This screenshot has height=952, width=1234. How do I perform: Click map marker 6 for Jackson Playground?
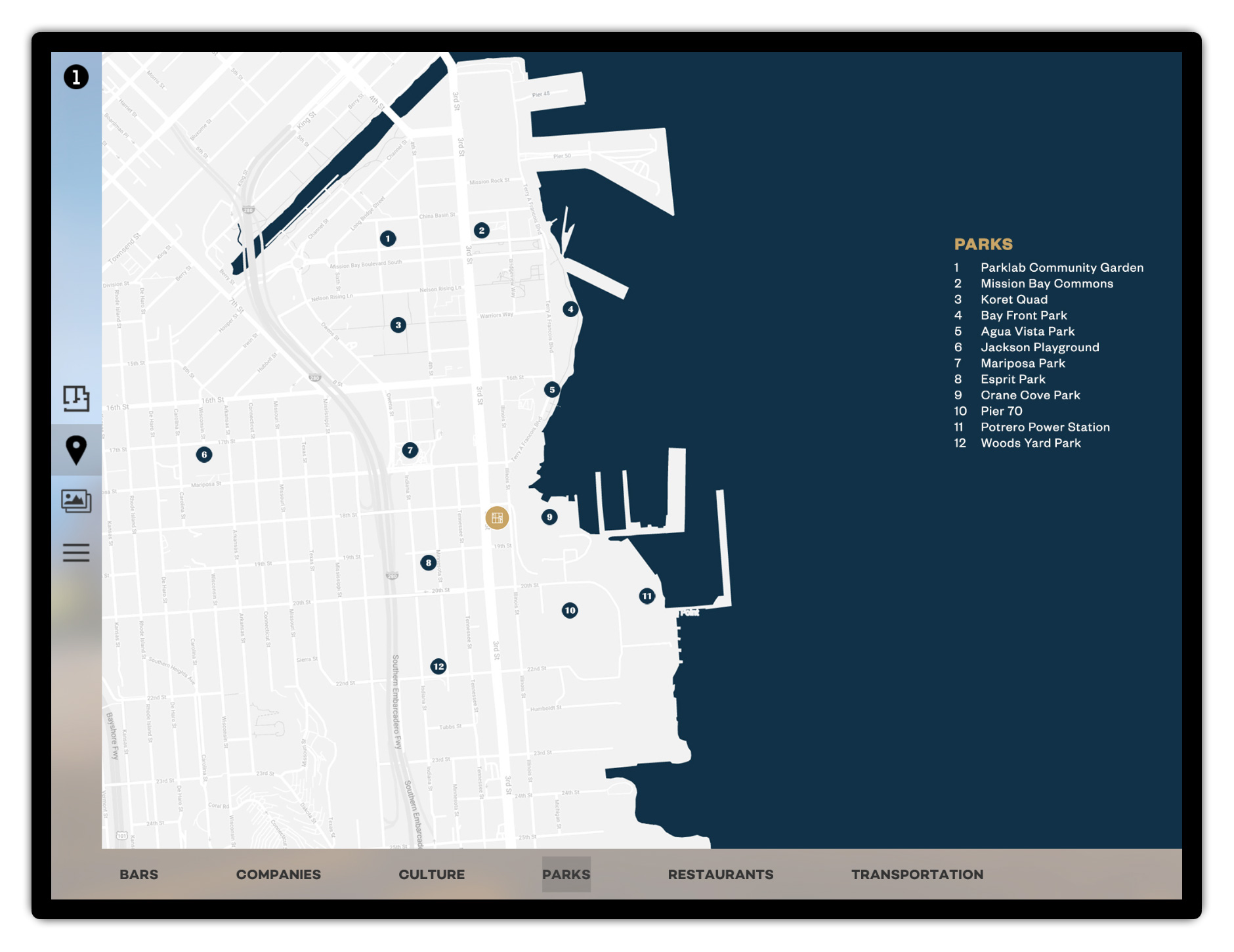tap(204, 454)
